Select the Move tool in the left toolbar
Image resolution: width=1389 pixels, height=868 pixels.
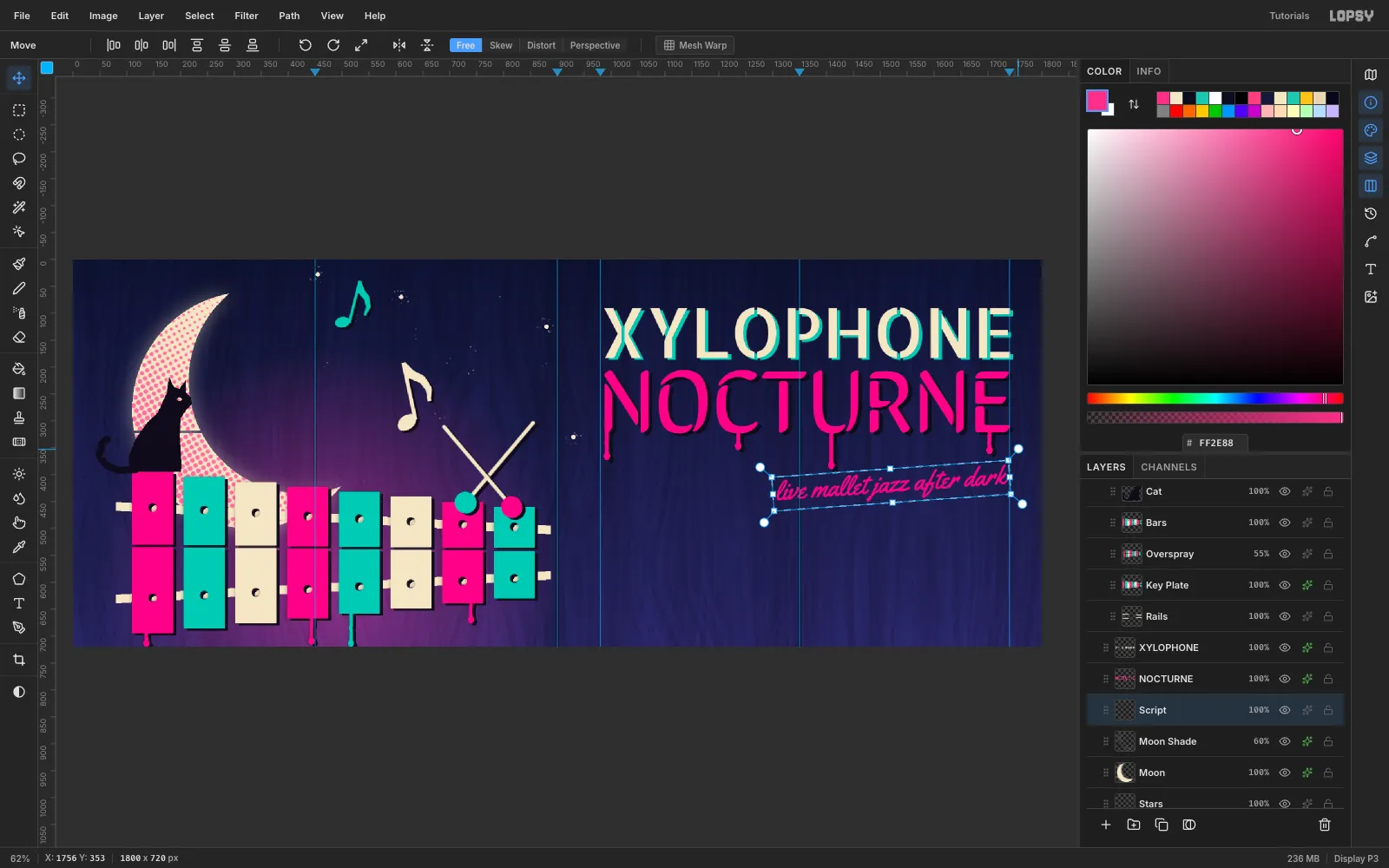(x=19, y=78)
